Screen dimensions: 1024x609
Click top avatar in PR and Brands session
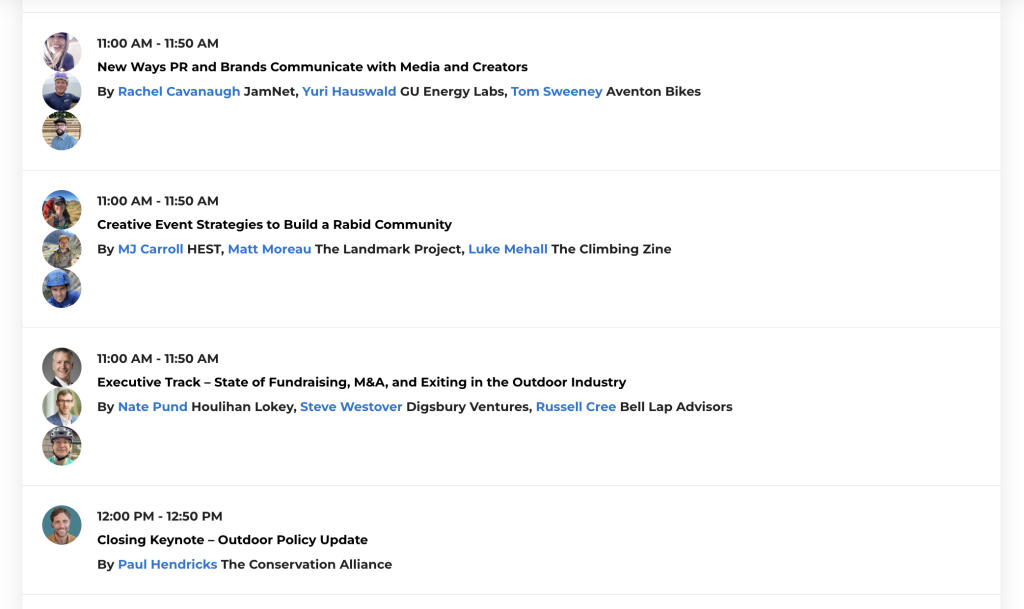pos(62,52)
